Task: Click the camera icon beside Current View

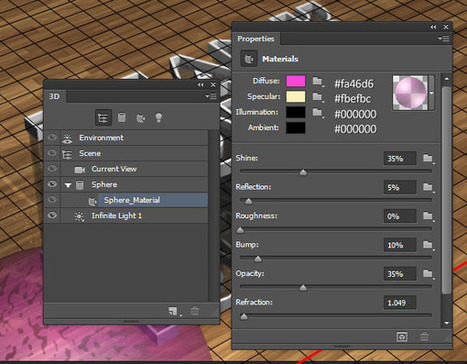Action: (80, 170)
